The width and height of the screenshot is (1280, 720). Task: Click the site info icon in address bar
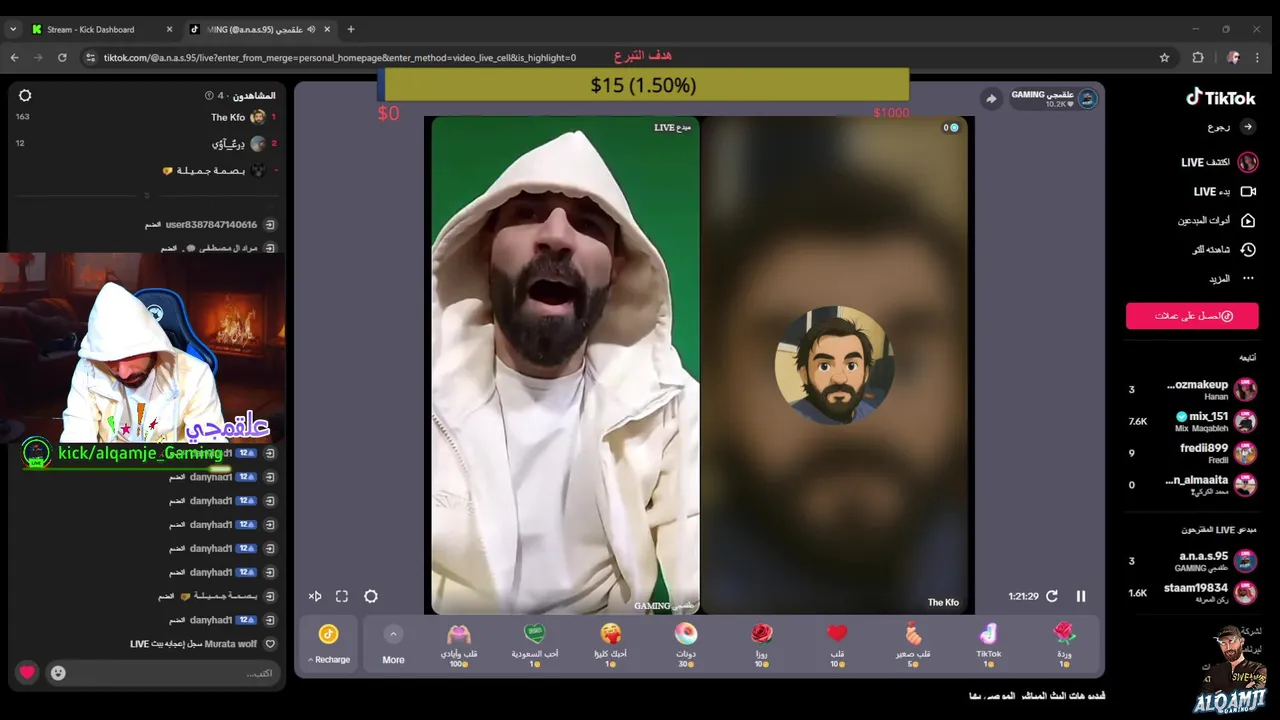(90, 58)
